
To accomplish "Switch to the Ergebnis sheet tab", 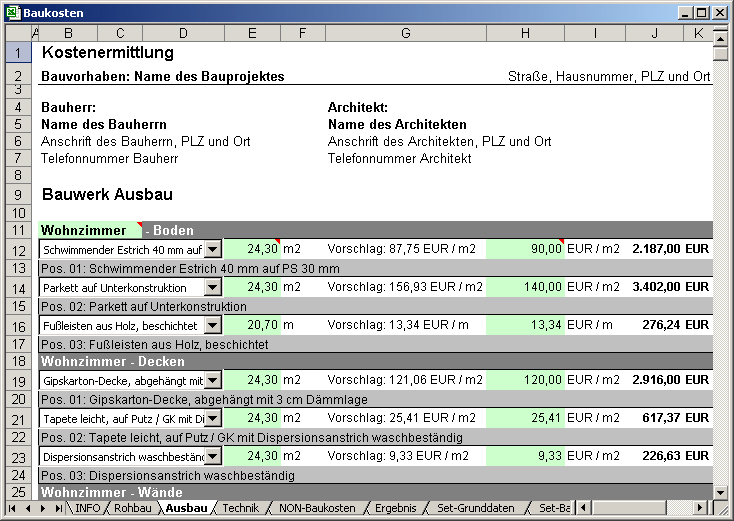I will [396, 508].
